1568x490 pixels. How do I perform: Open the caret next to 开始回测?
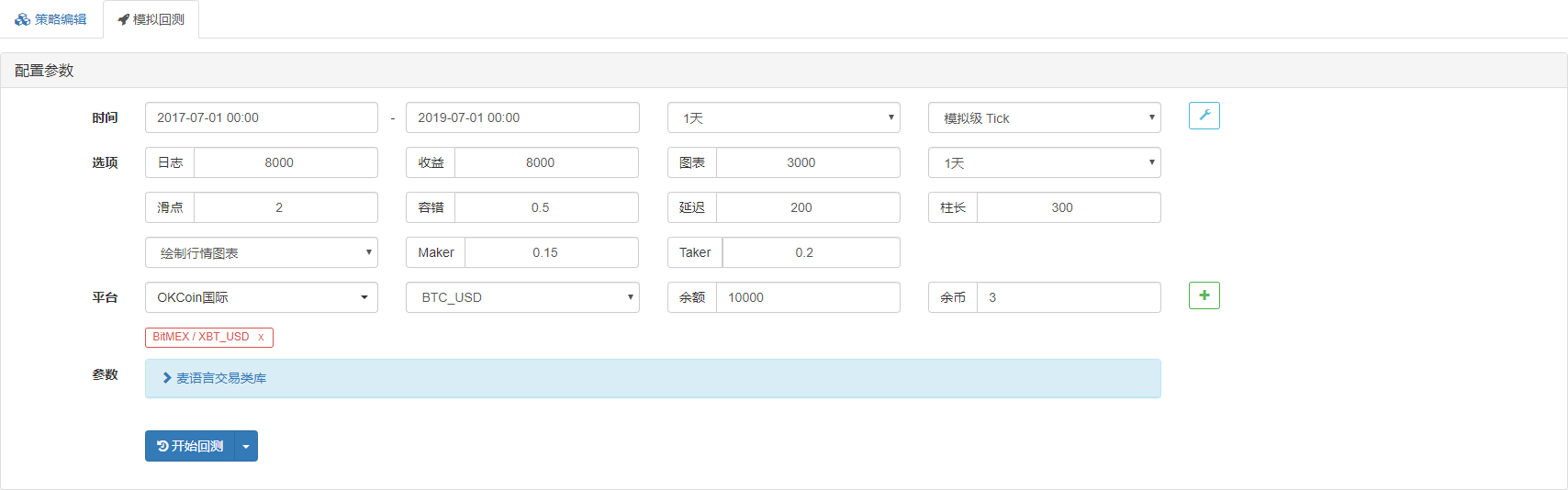[246, 446]
